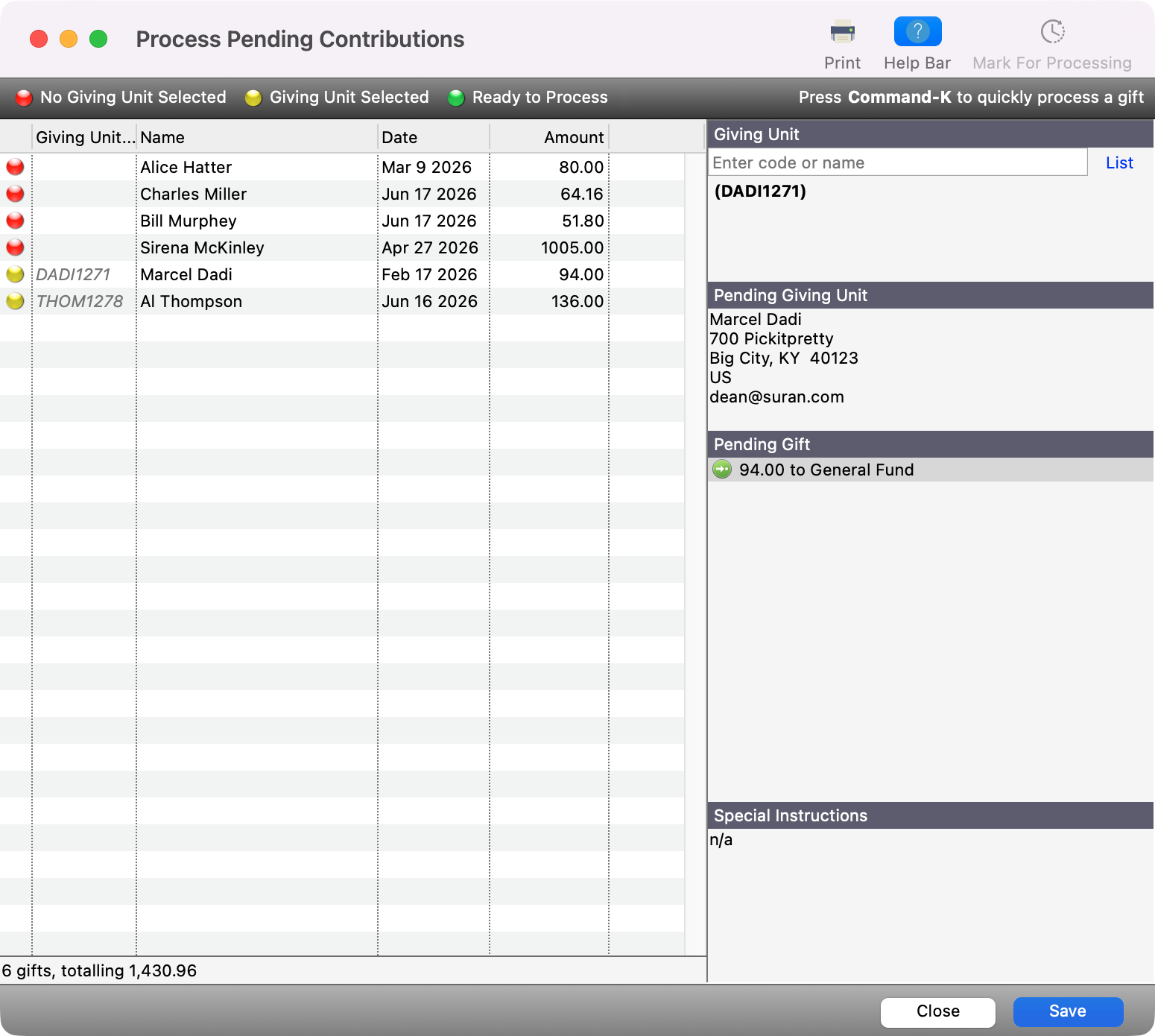Click the Close button

(938, 1011)
